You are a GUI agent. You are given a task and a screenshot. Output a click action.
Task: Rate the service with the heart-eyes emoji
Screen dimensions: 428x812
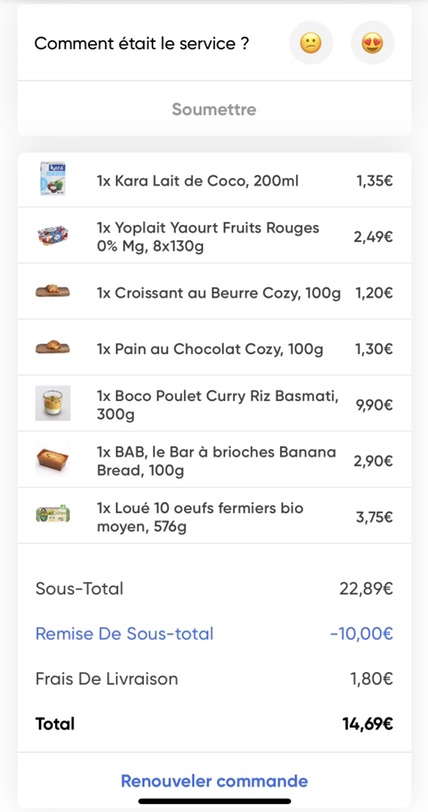click(x=373, y=43)
